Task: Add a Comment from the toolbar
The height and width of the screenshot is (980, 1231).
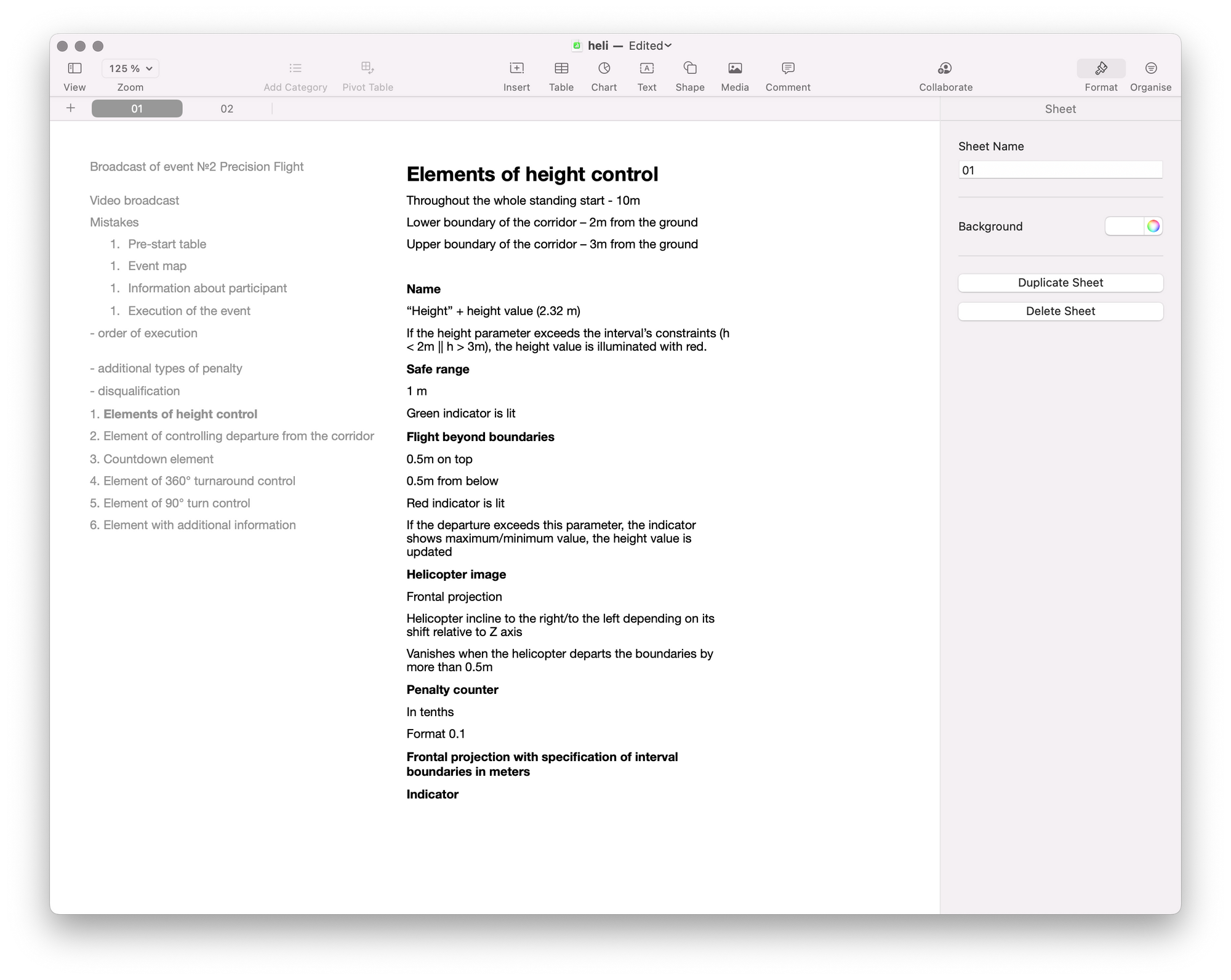Action: point(787,68)
